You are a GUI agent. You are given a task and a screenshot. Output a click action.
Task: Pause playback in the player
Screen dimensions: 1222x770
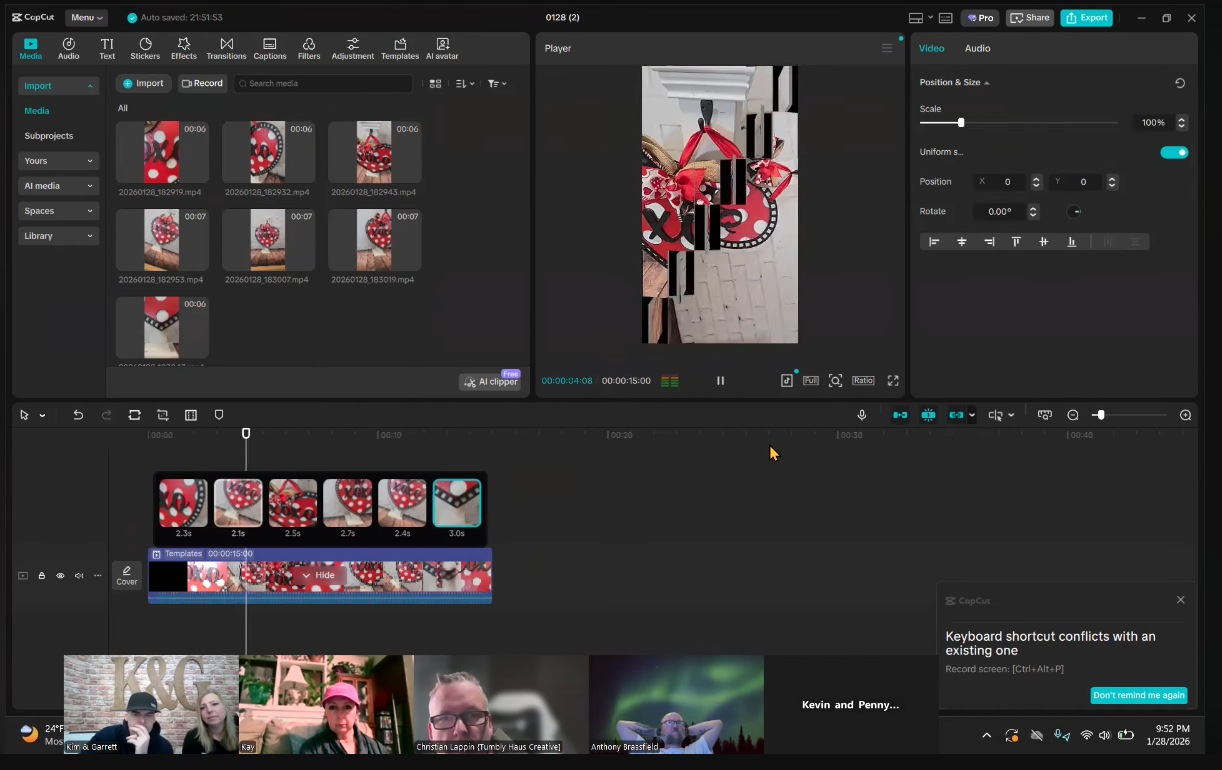[x=720, y=380]
